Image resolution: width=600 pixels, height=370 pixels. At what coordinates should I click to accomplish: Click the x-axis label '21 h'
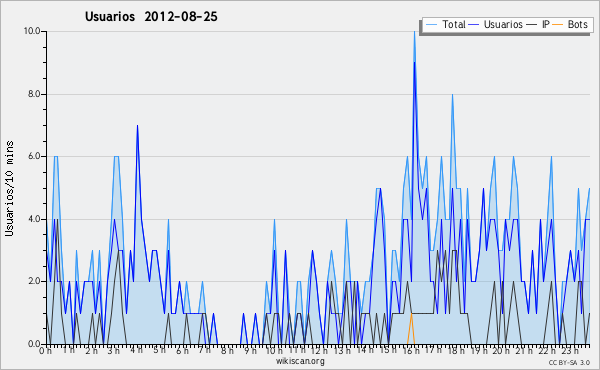click(x=524, y=350)
